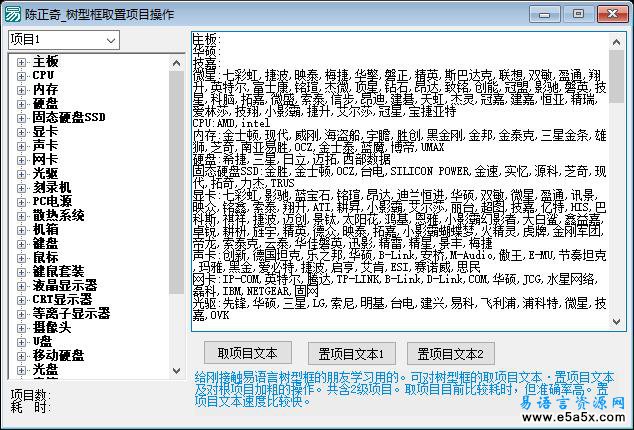Expand the 机箱 tree node

21,230
